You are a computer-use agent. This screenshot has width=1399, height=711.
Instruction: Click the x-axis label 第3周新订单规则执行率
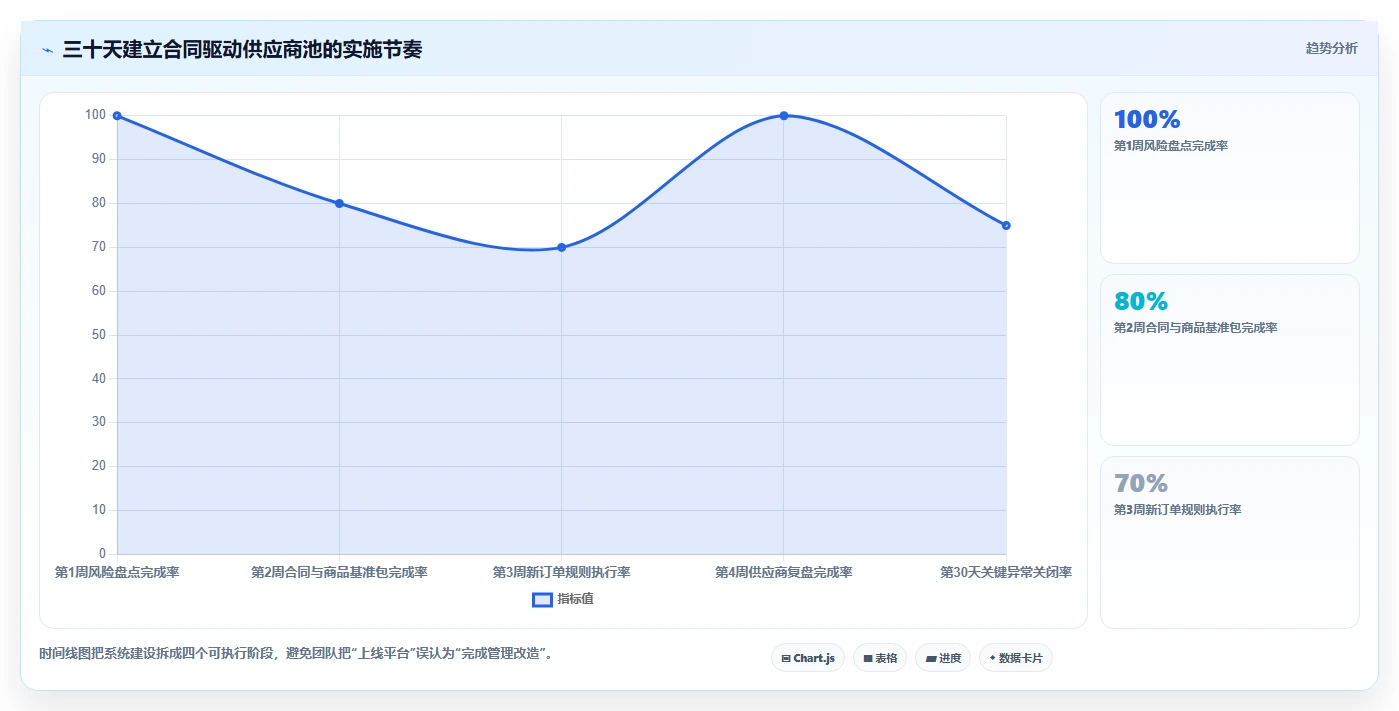(561, 572)
